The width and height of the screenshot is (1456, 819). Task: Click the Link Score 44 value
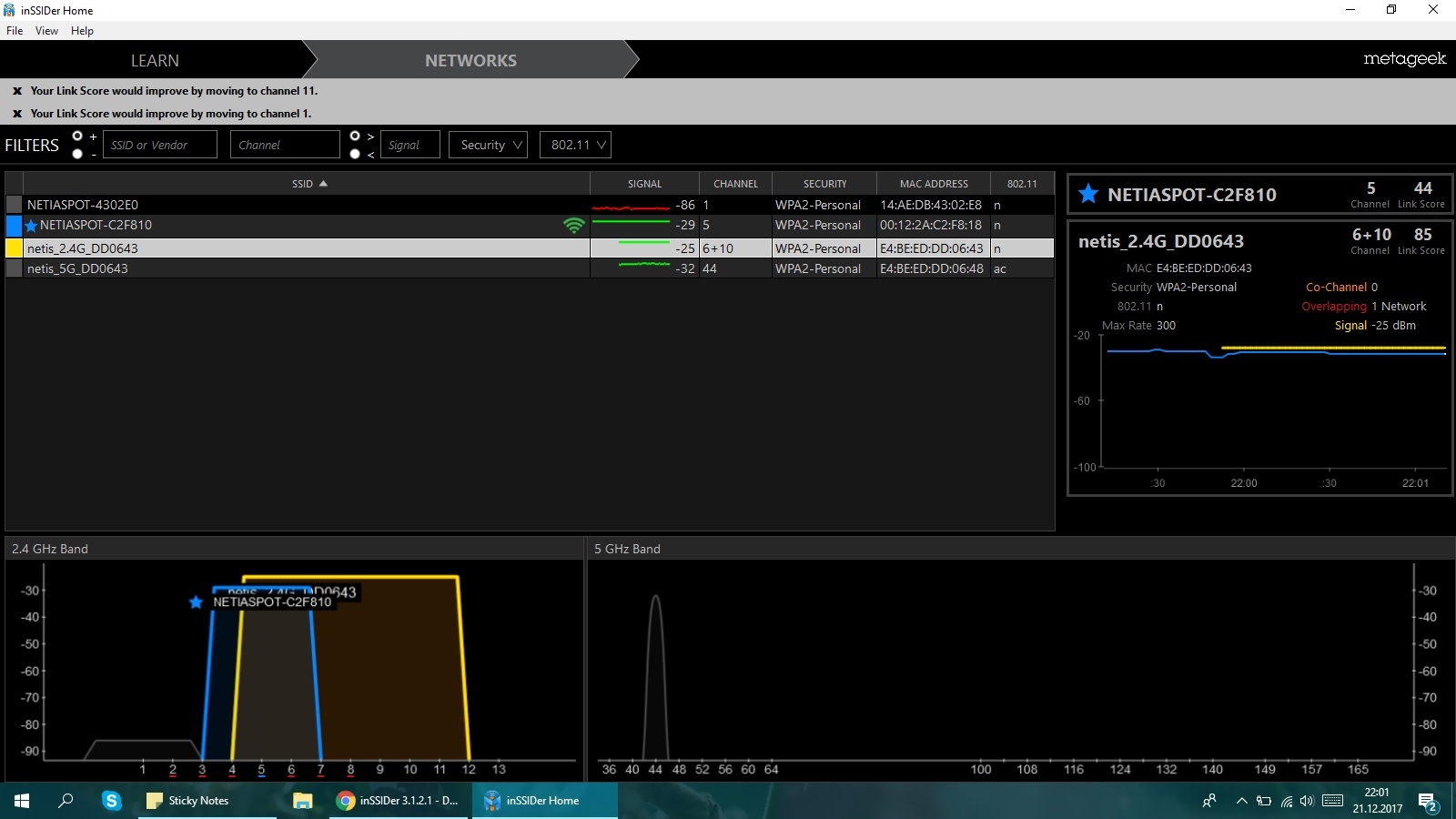click(x=1423, y=188)
